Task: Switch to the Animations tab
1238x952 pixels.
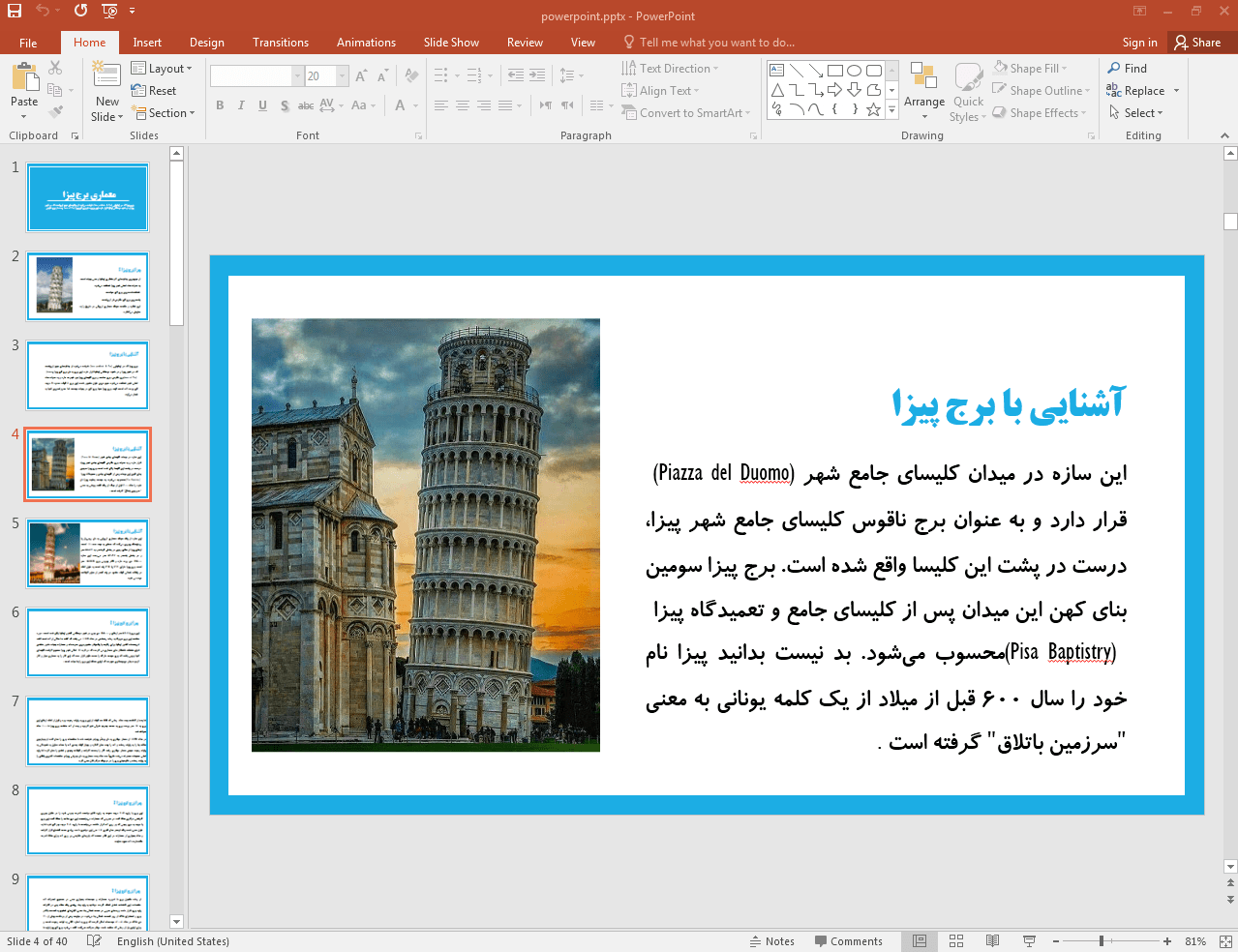Action: click(x=366, y=43)
